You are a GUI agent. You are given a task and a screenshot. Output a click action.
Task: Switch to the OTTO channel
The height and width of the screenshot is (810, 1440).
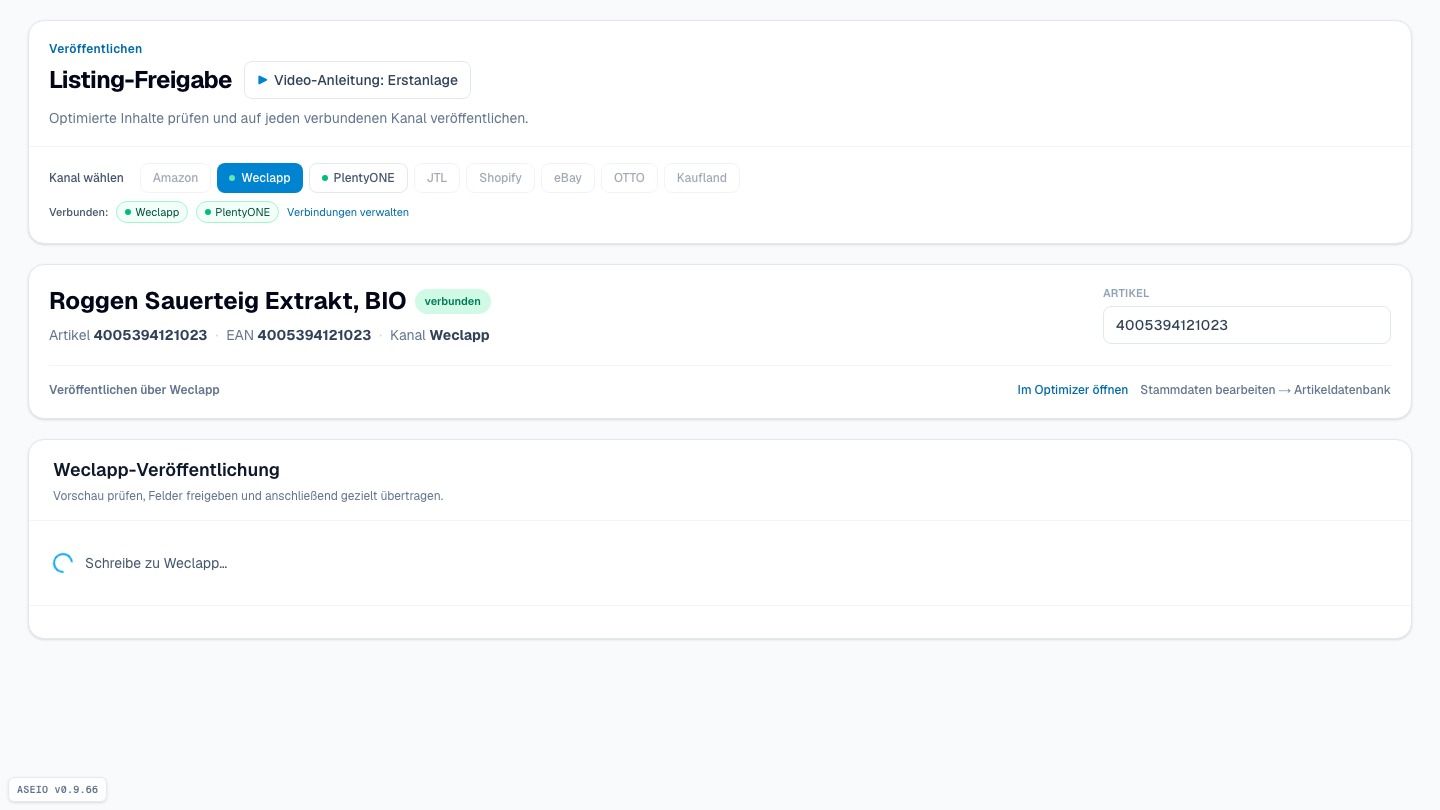629,178
